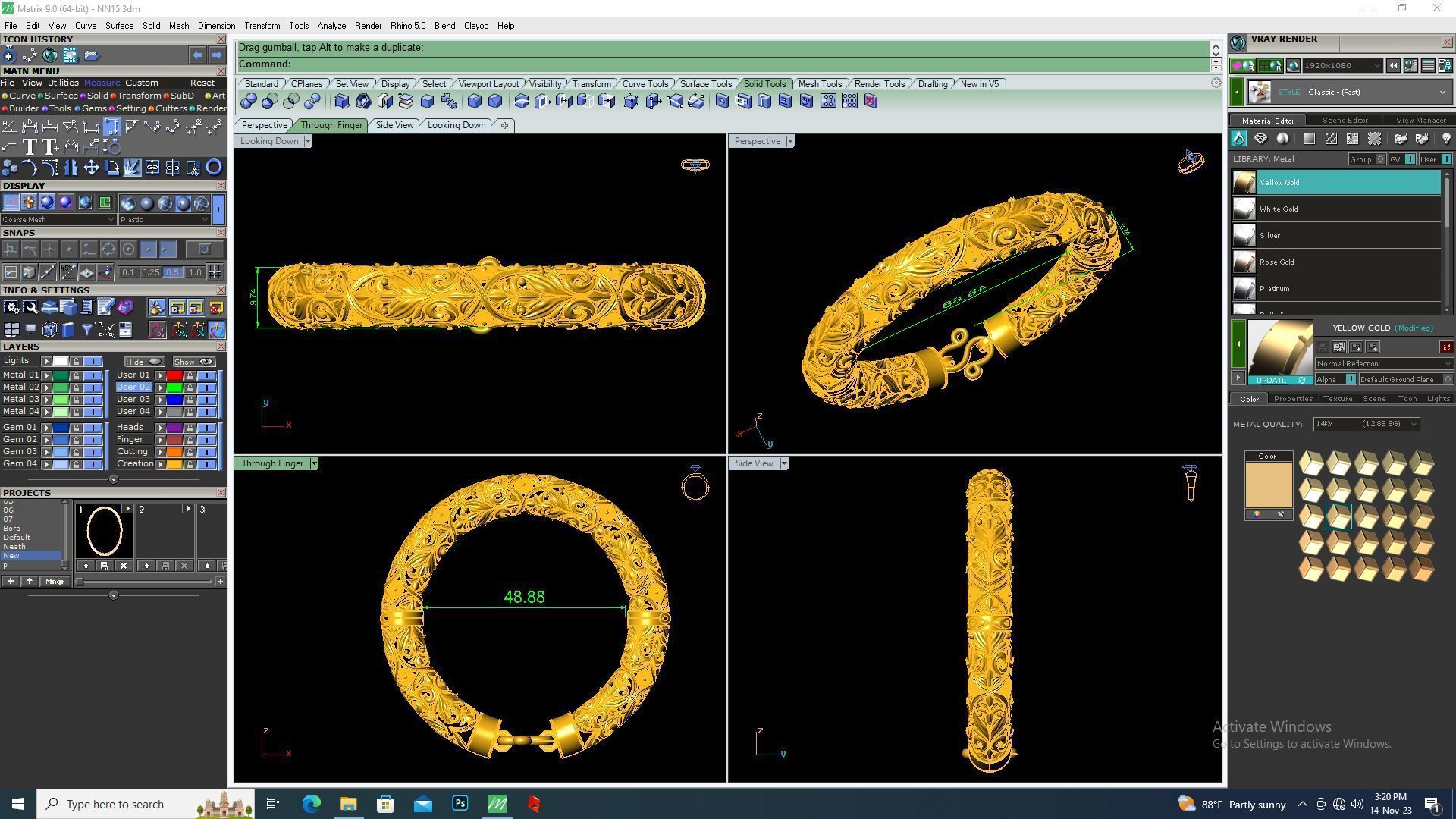Click Reset in the Main Menu
The height and width of the screenshot is (819, 1456).
click(202, 83)
